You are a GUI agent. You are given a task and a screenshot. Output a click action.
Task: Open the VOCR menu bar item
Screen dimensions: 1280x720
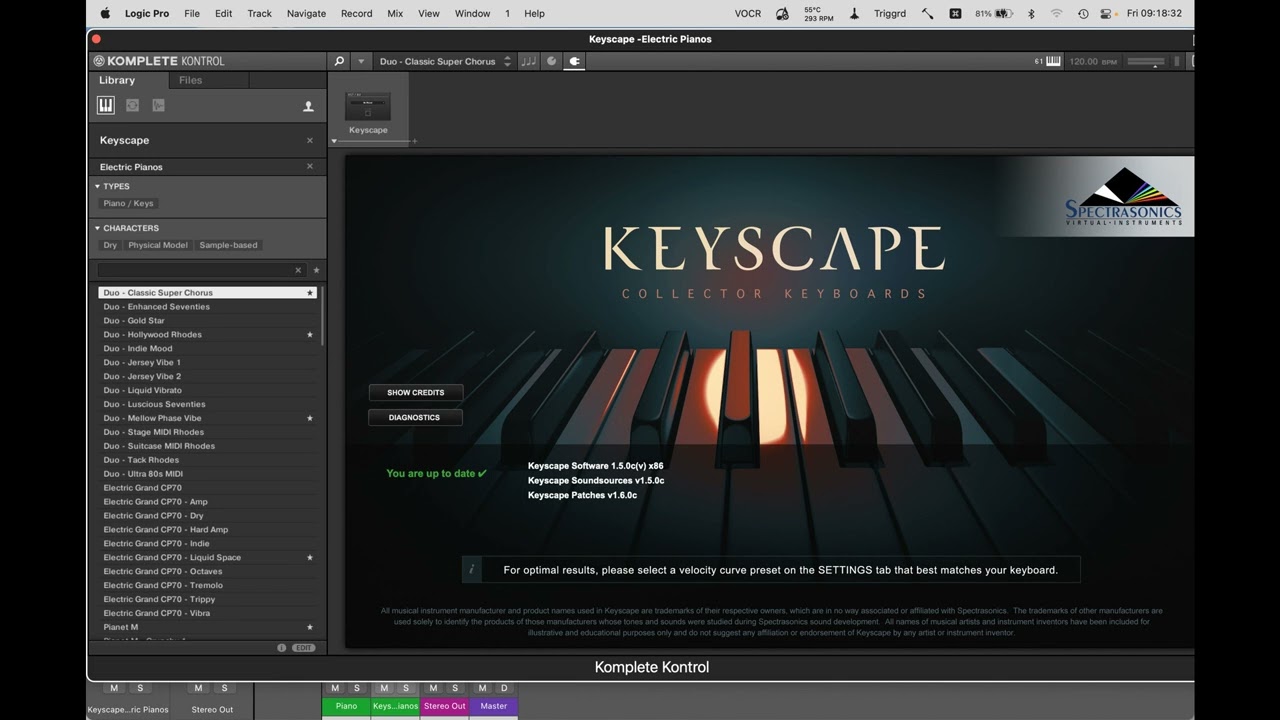(748, 13)
